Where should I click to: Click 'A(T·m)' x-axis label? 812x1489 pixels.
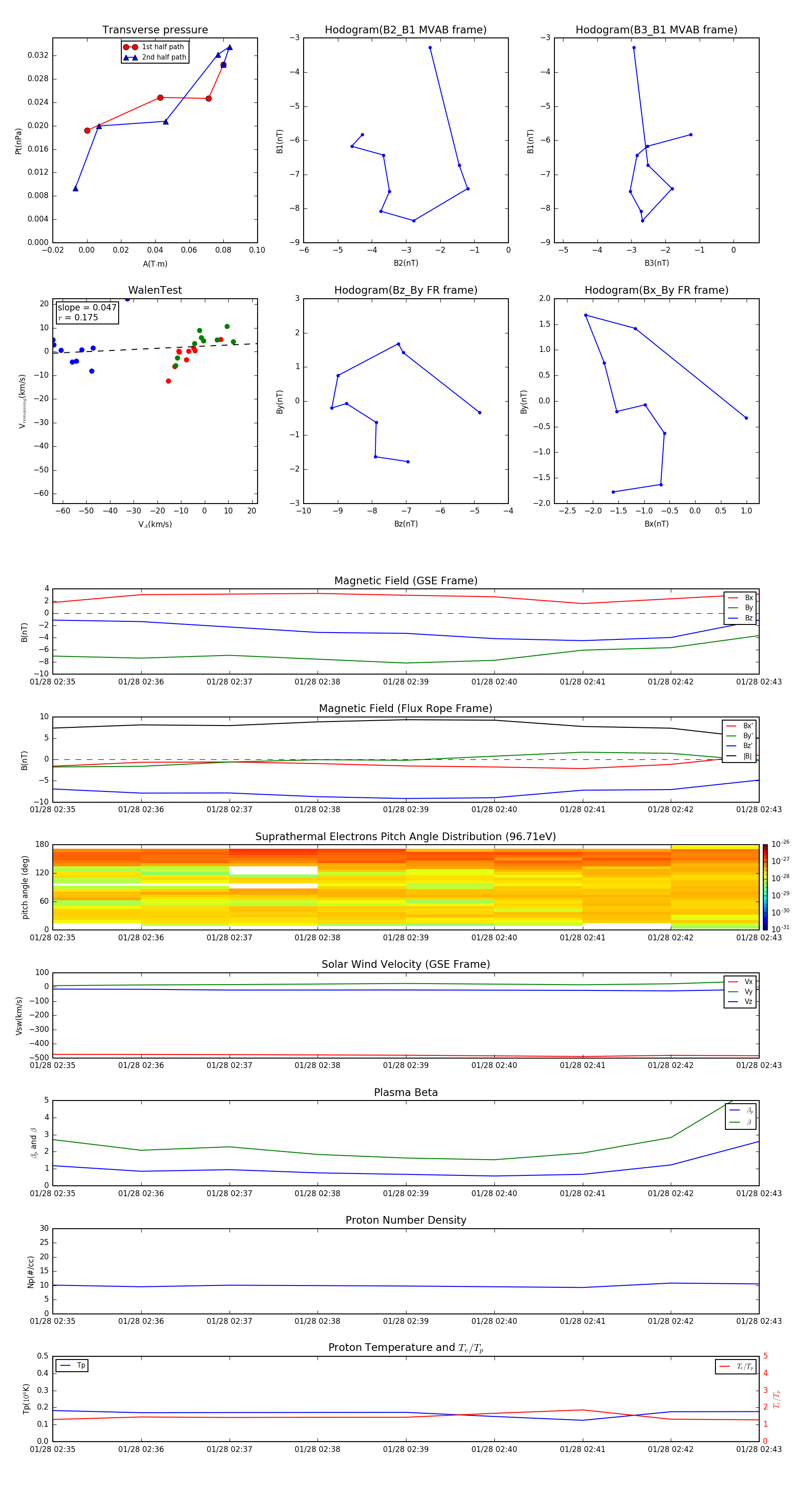click(x=155, y=264)
